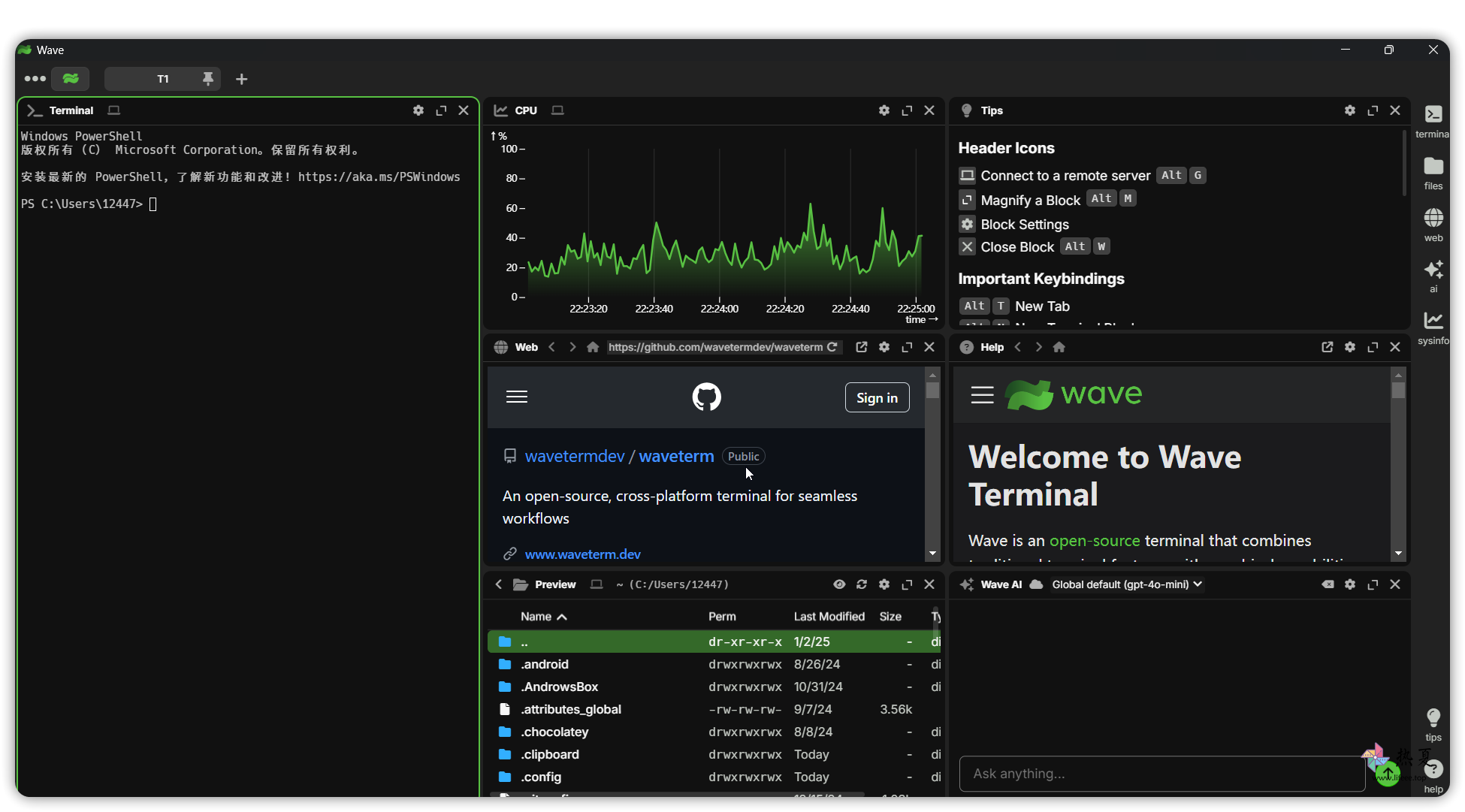Open Terminal block settings gear
1465x812 pixels.
tap(418, 110)
